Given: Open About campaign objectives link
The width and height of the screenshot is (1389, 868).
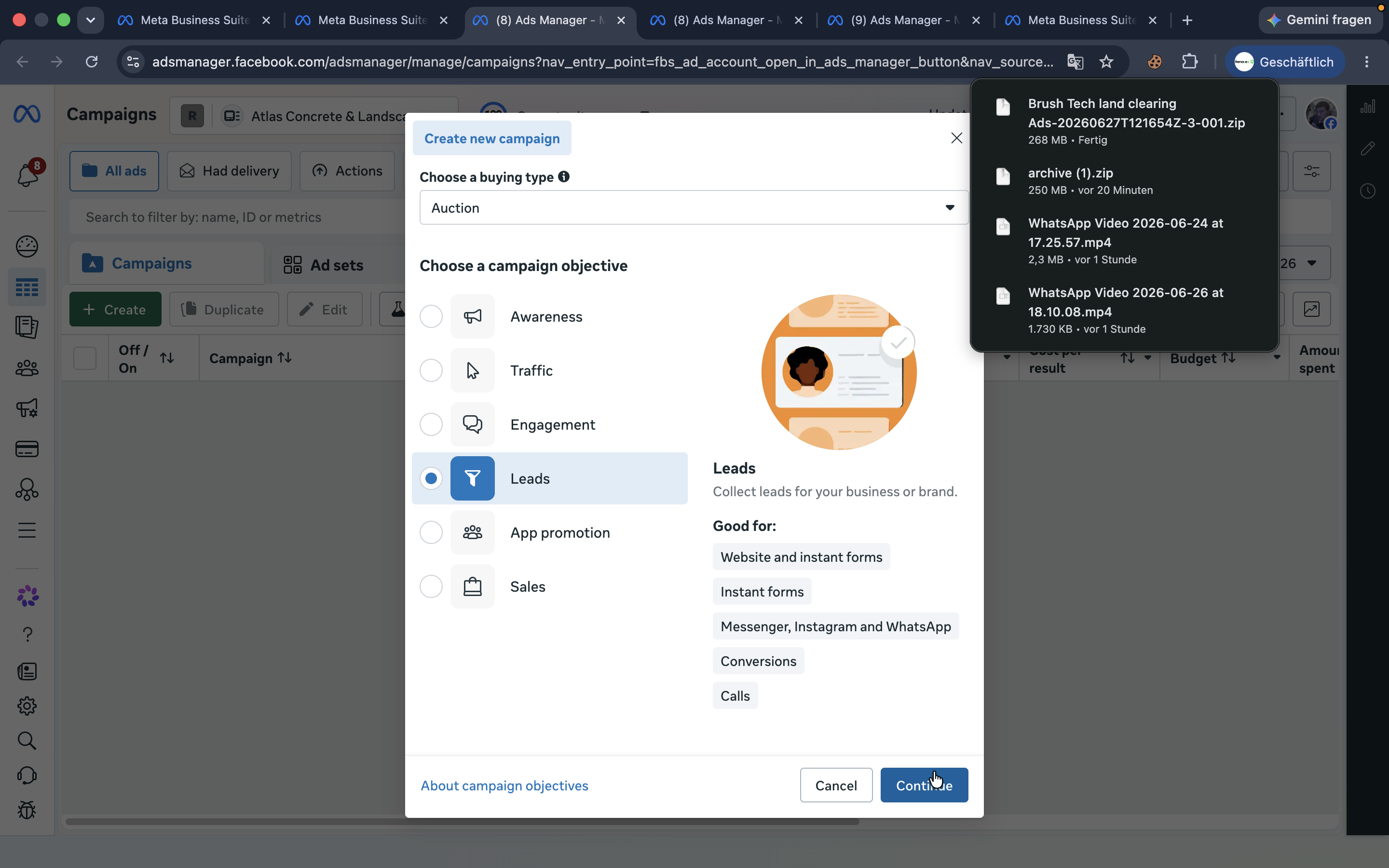Looking at the screenshot, I should point(504,786).
